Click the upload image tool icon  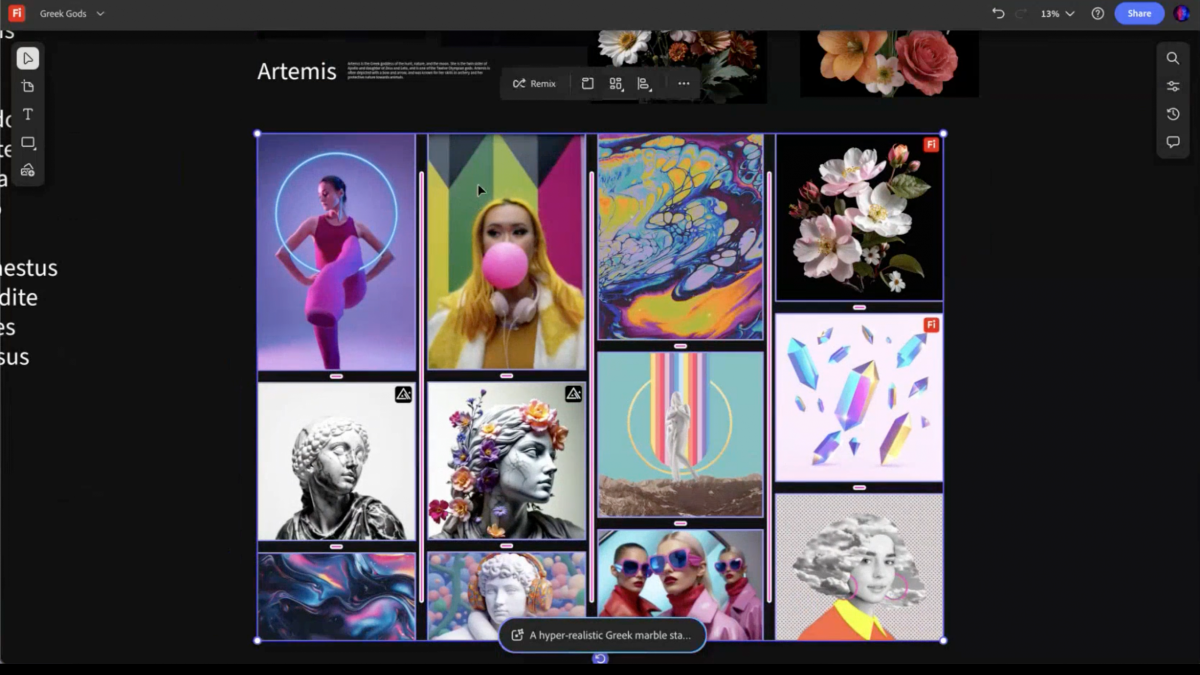(x=28, y=170)
